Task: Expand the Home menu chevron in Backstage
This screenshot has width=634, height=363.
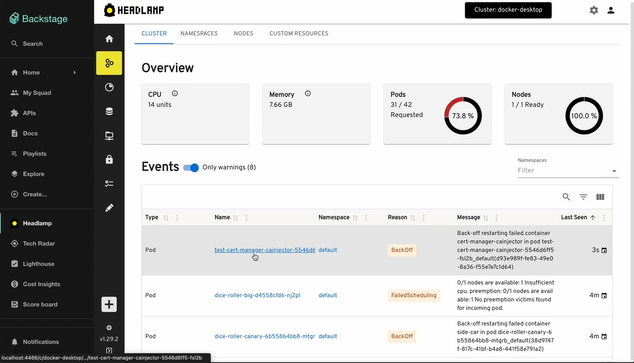Action: click(x=74, y=72)
